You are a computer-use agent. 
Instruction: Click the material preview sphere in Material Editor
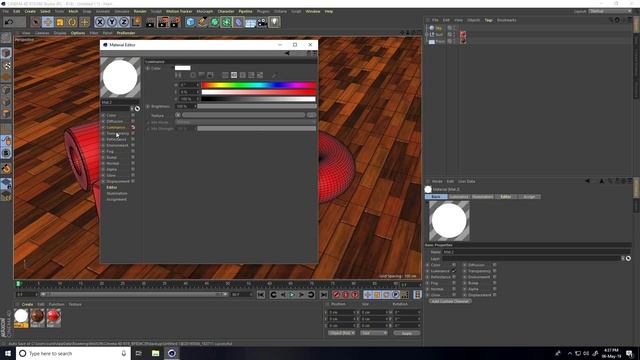click(120, 78)
